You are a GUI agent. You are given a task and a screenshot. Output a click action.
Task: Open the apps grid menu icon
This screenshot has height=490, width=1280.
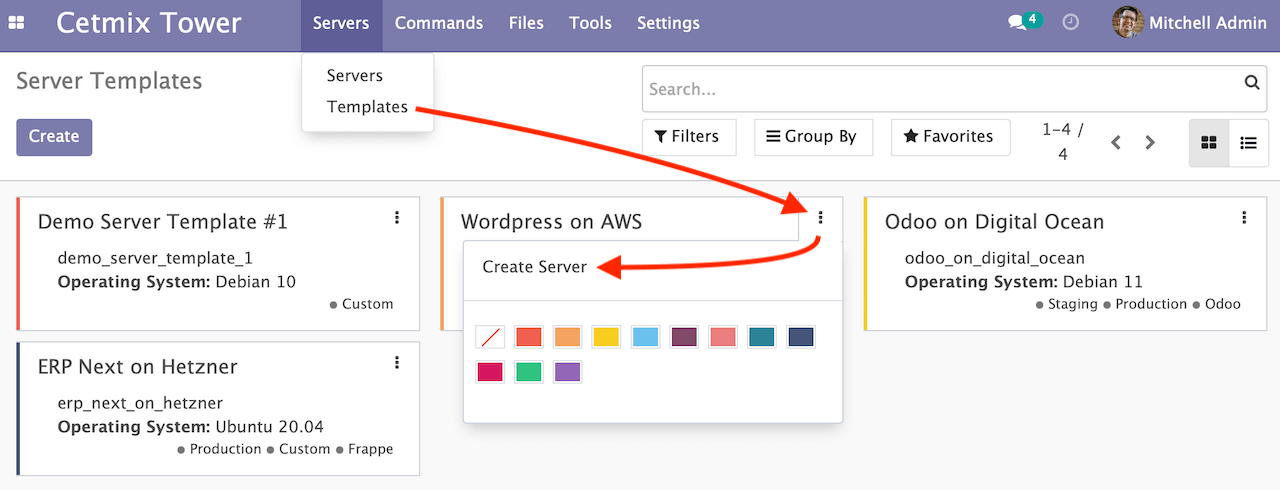pyautogui.click(x=16, y=23)
